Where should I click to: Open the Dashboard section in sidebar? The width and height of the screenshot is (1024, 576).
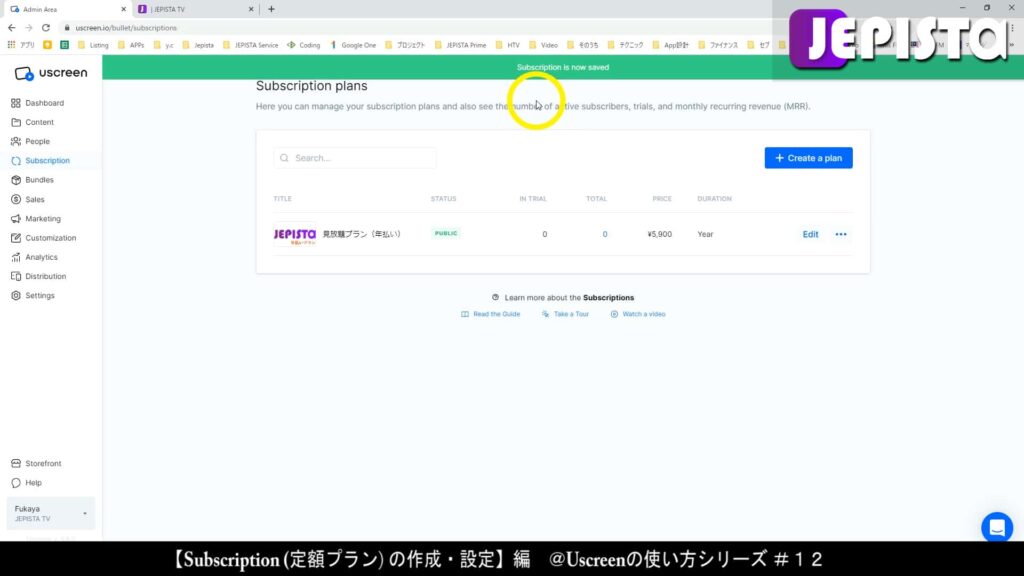(x=44, y=103)
